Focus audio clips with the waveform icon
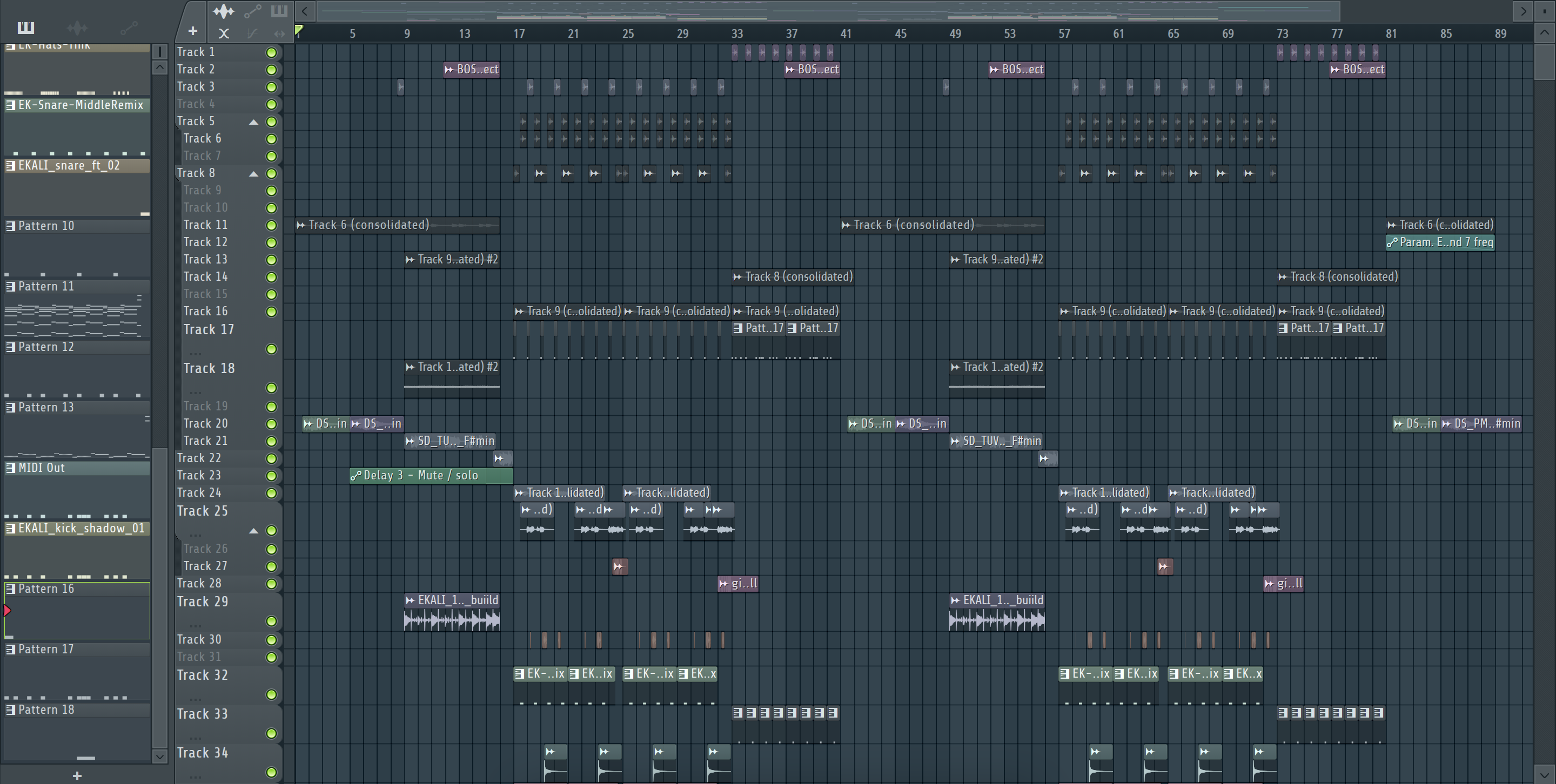Screen dimensions: 1556x784 223,11
